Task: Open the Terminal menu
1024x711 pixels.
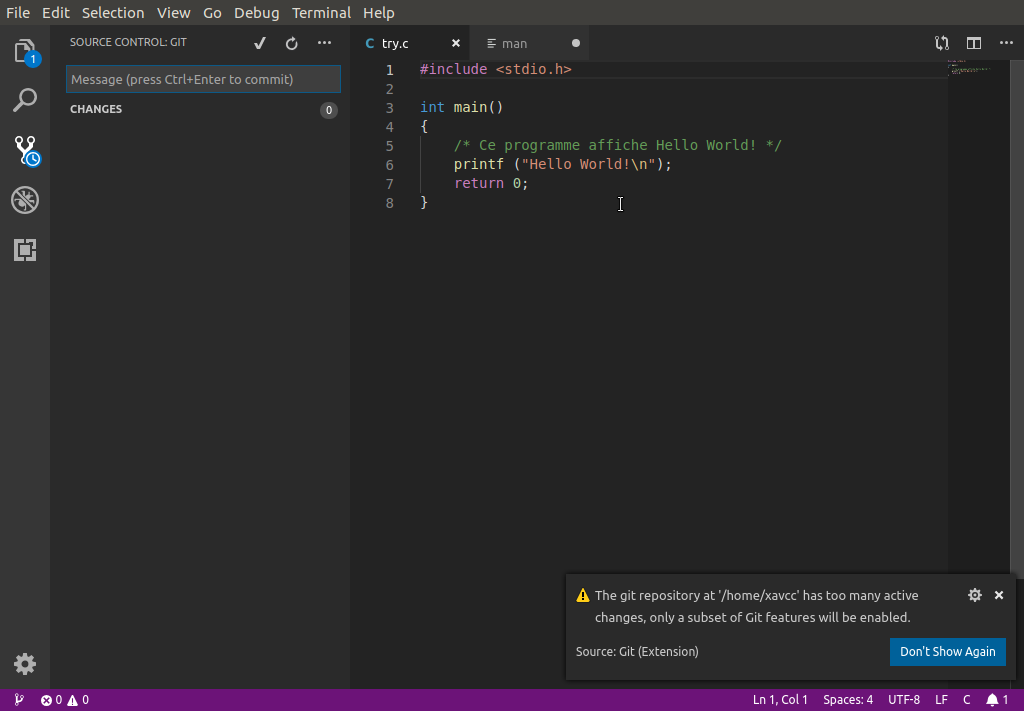Action: tap(321, 13)
